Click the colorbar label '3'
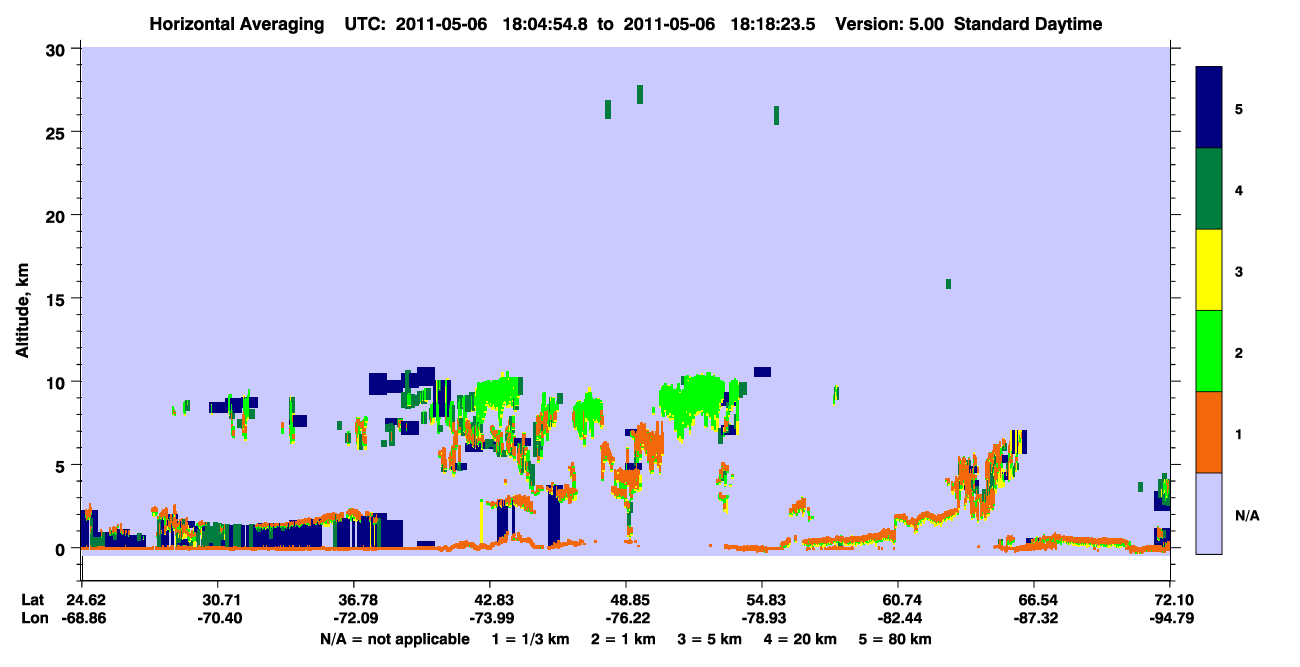Viewport: 1300px width, 667px height. (1238, 271)
